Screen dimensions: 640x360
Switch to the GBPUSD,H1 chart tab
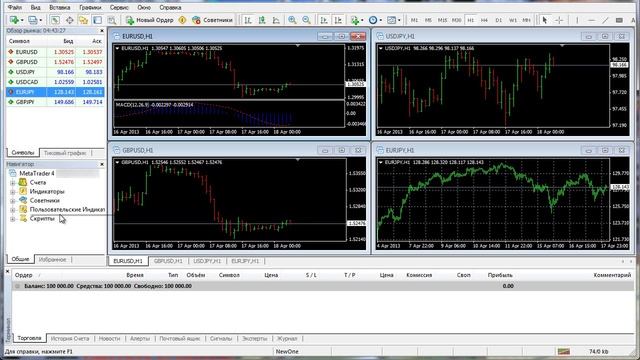(x=168, y=261)
